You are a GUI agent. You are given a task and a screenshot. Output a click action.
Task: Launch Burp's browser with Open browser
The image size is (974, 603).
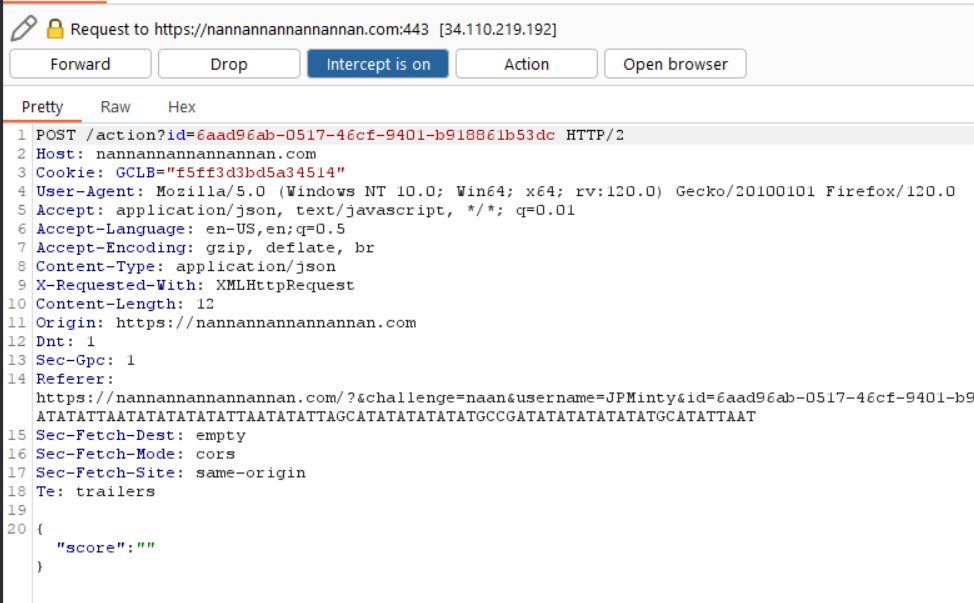(675, 64)
